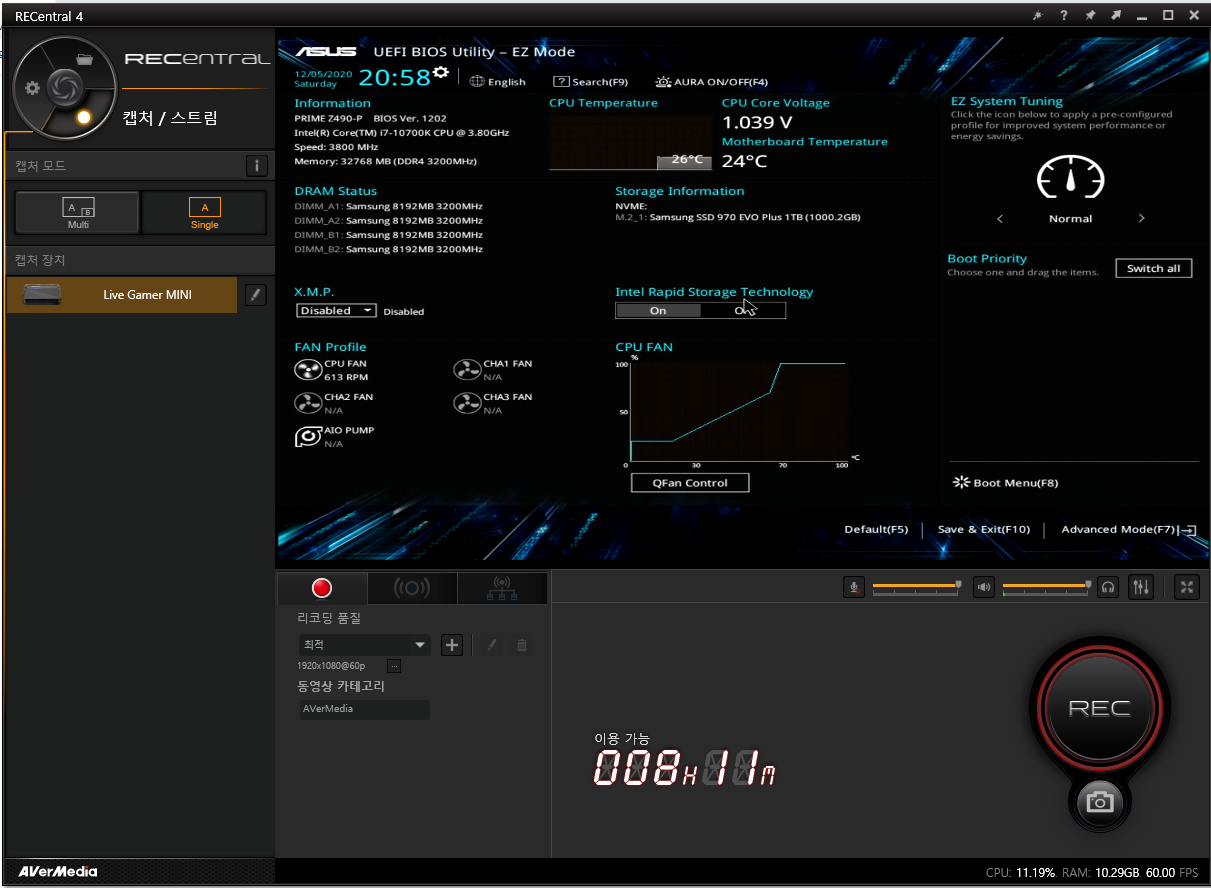
Task: Open the multi-stream network tab
Action: coord(502,588)
